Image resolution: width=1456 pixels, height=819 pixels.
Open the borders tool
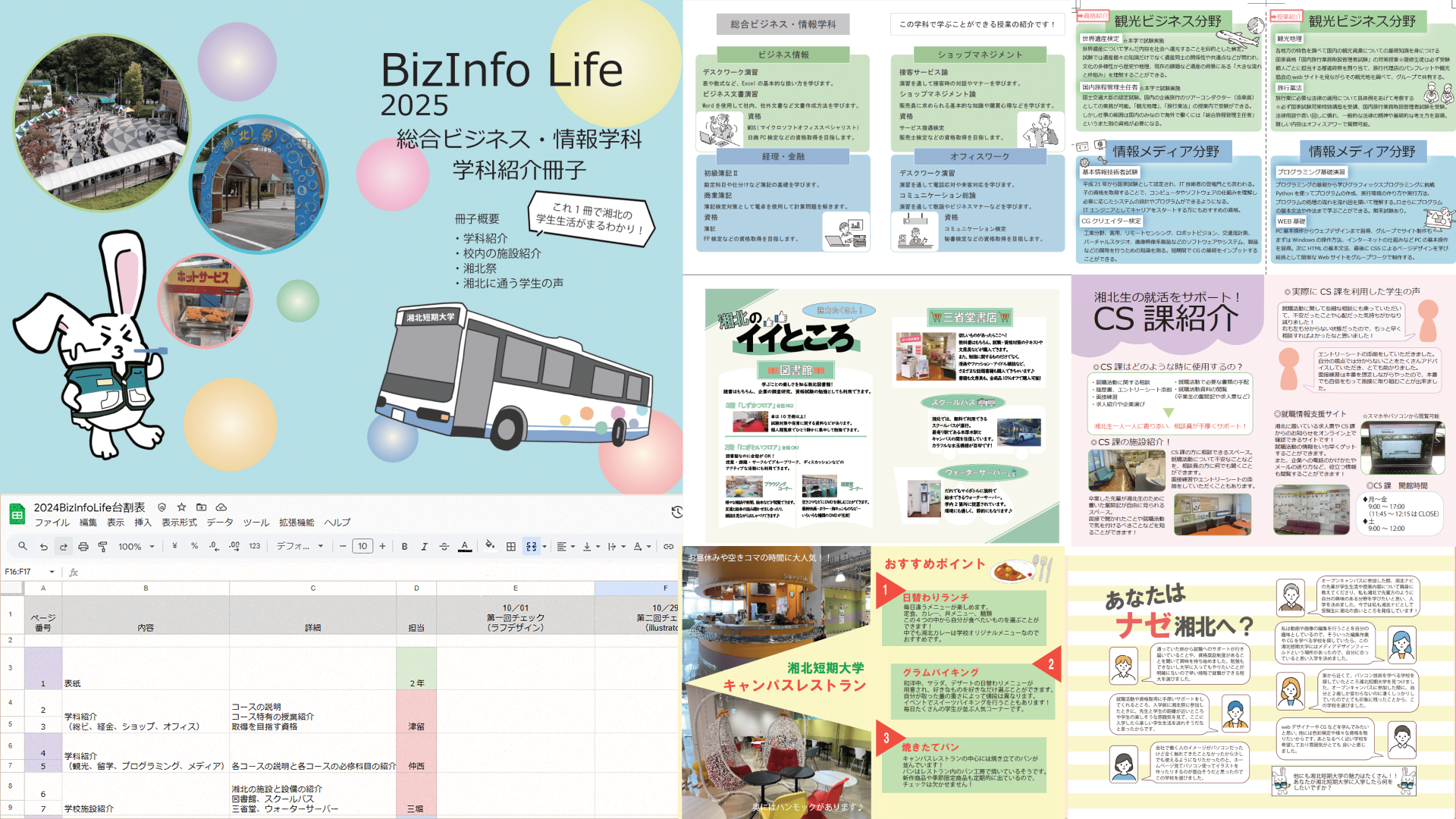click(x=511, y=546)
